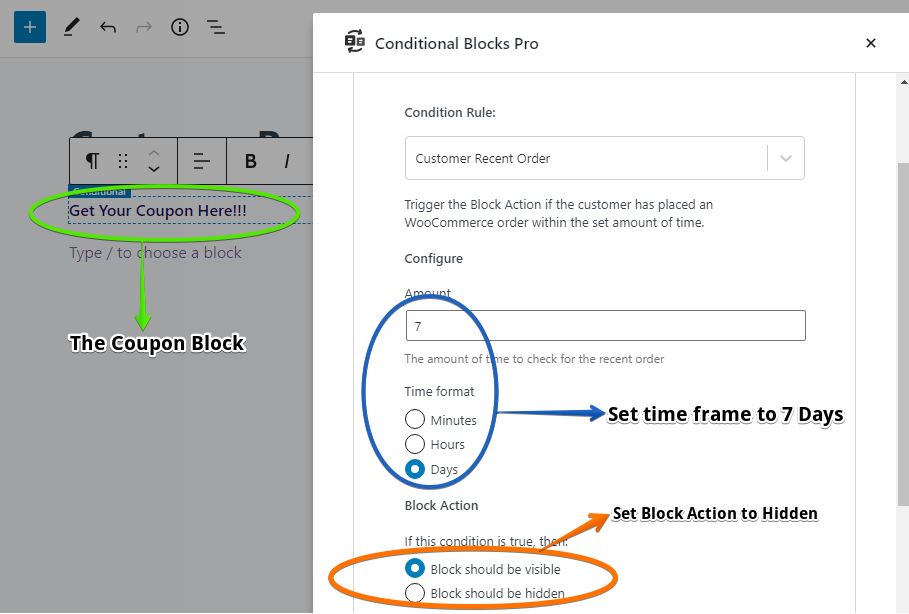
Task: Undo the last change
Action: coord(108,27)
